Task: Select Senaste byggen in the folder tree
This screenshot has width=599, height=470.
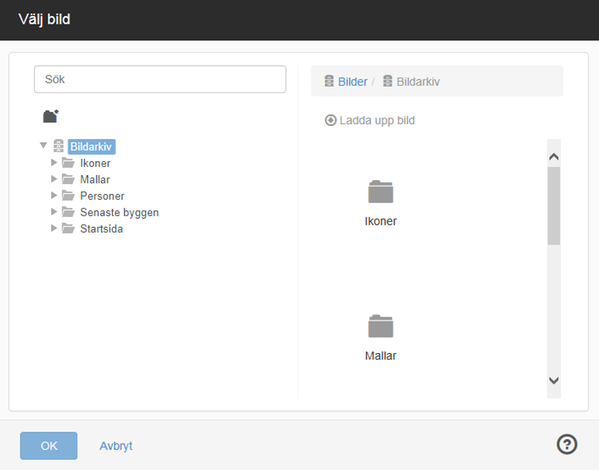Action: (x=119, y=212)
